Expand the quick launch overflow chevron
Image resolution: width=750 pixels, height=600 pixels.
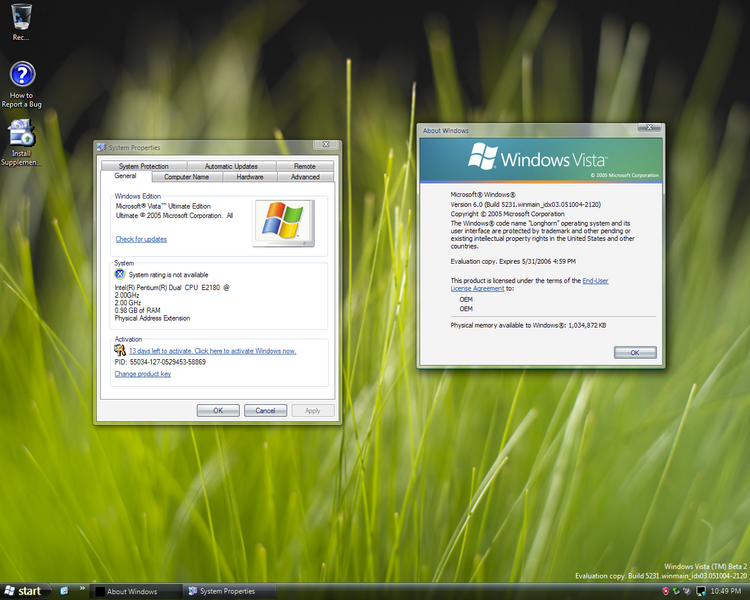82,589
